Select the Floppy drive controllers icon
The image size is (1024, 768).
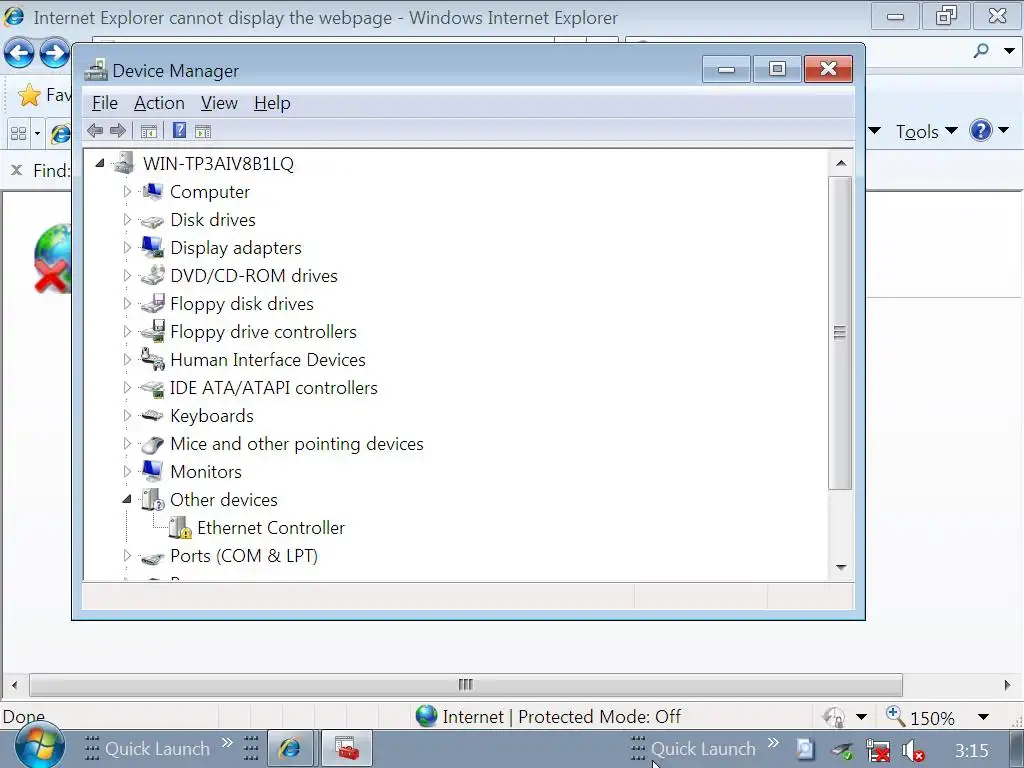152,331
